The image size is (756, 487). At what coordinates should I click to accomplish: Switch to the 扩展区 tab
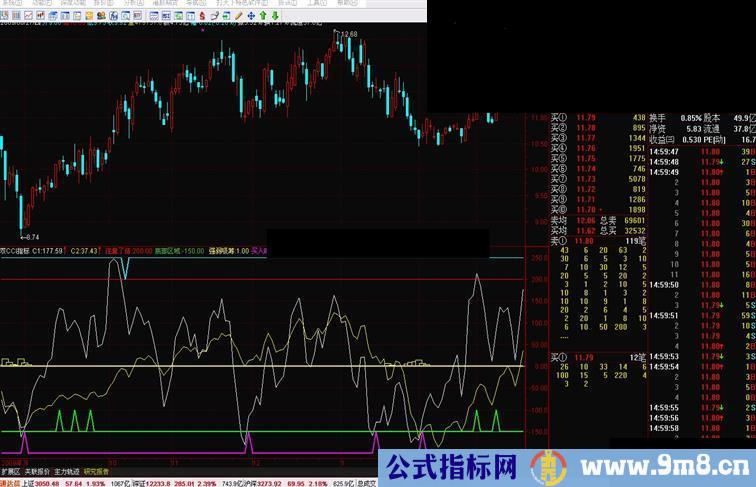pyautogui.click(x=11, y=468)
